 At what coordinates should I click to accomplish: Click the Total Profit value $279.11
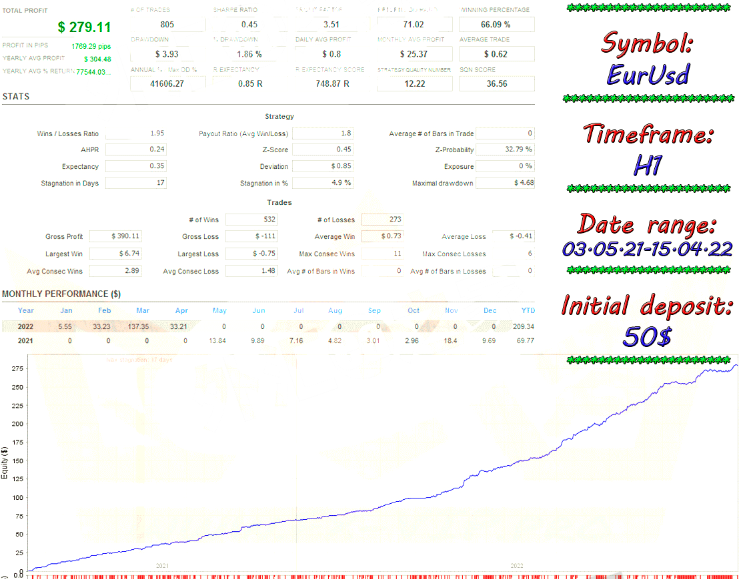tap(85, 25)
